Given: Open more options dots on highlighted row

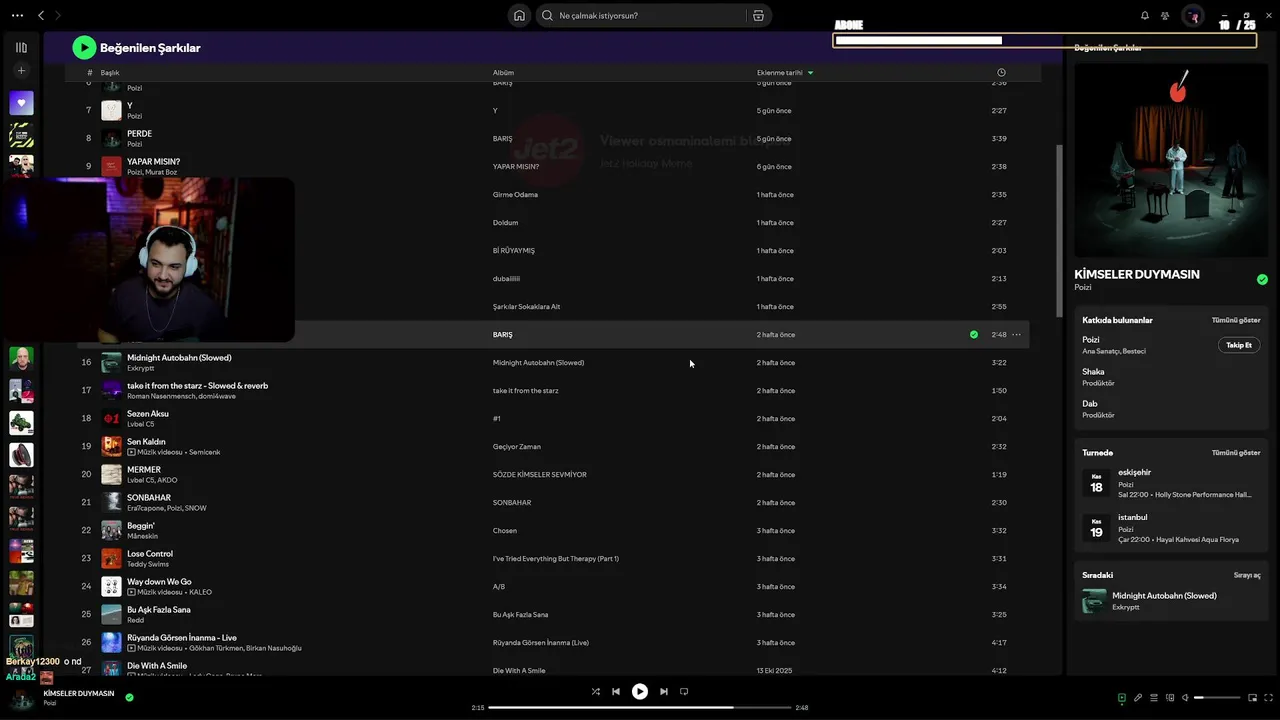Looking at the screenshot, I should tap(1016, 335).
